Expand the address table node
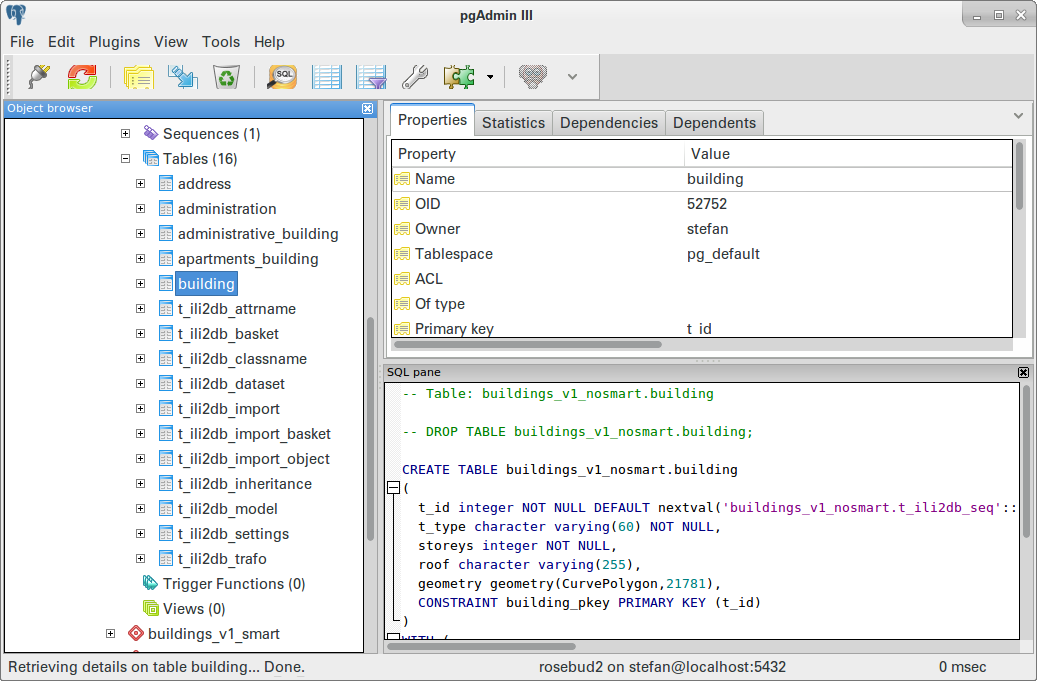The image size is (1037, 681). pyautogui.click(x=140, y=184)
